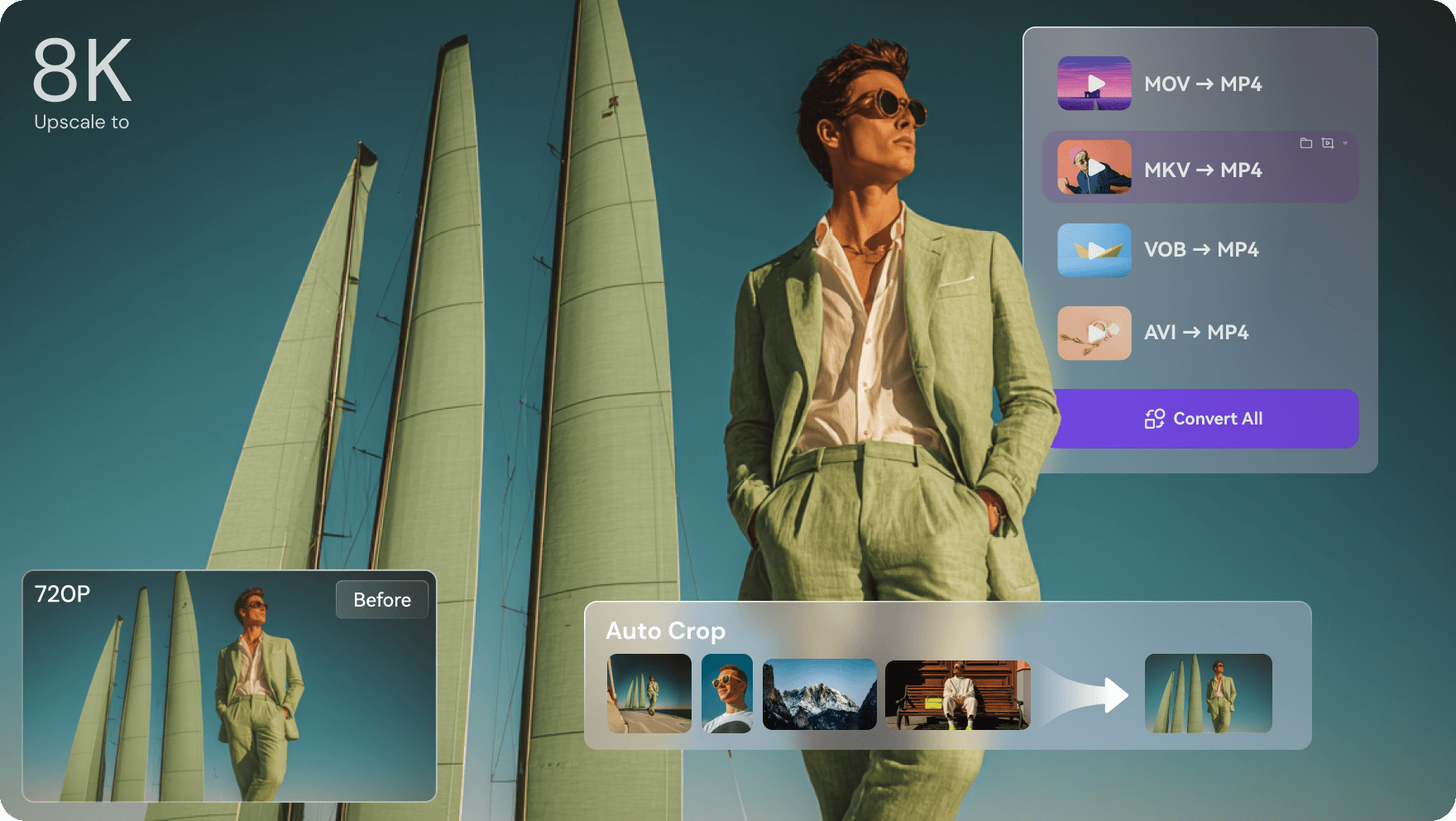Click the crop video icon in the MKV row
The image size is (1456, 821).
pyautogui.click(x=1328, y=143)
